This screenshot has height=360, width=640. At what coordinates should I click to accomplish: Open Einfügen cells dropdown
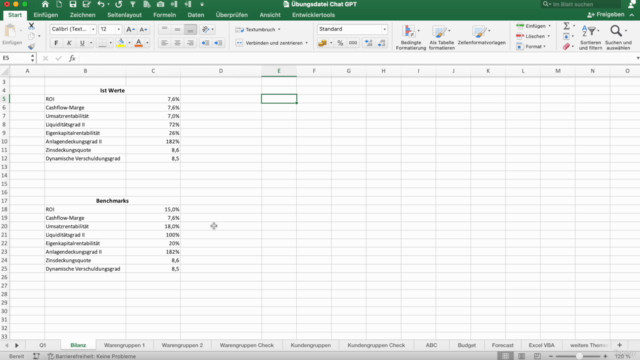tap(534, 26)
